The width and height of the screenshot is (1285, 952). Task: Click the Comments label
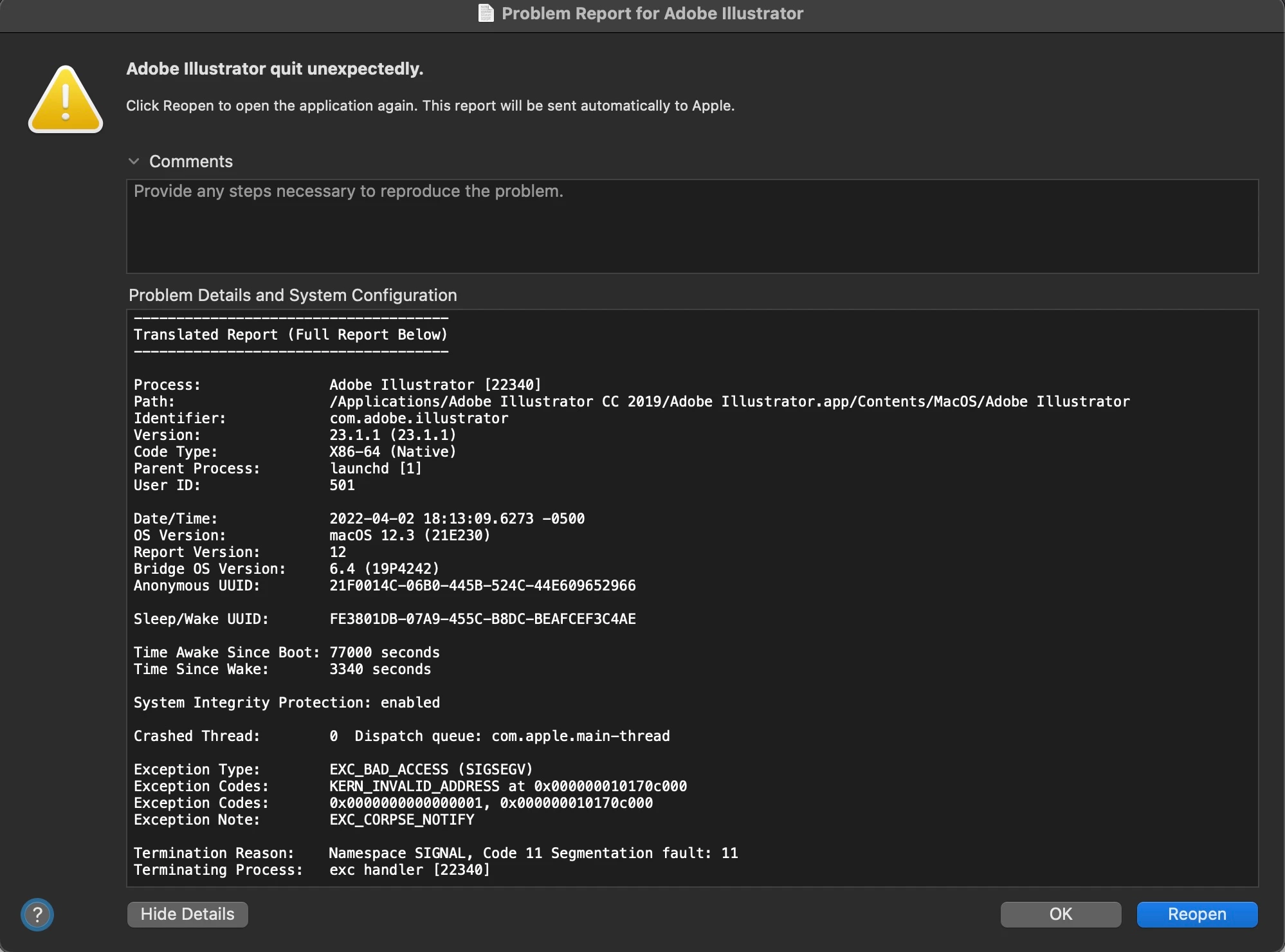(x=190, y=161)
